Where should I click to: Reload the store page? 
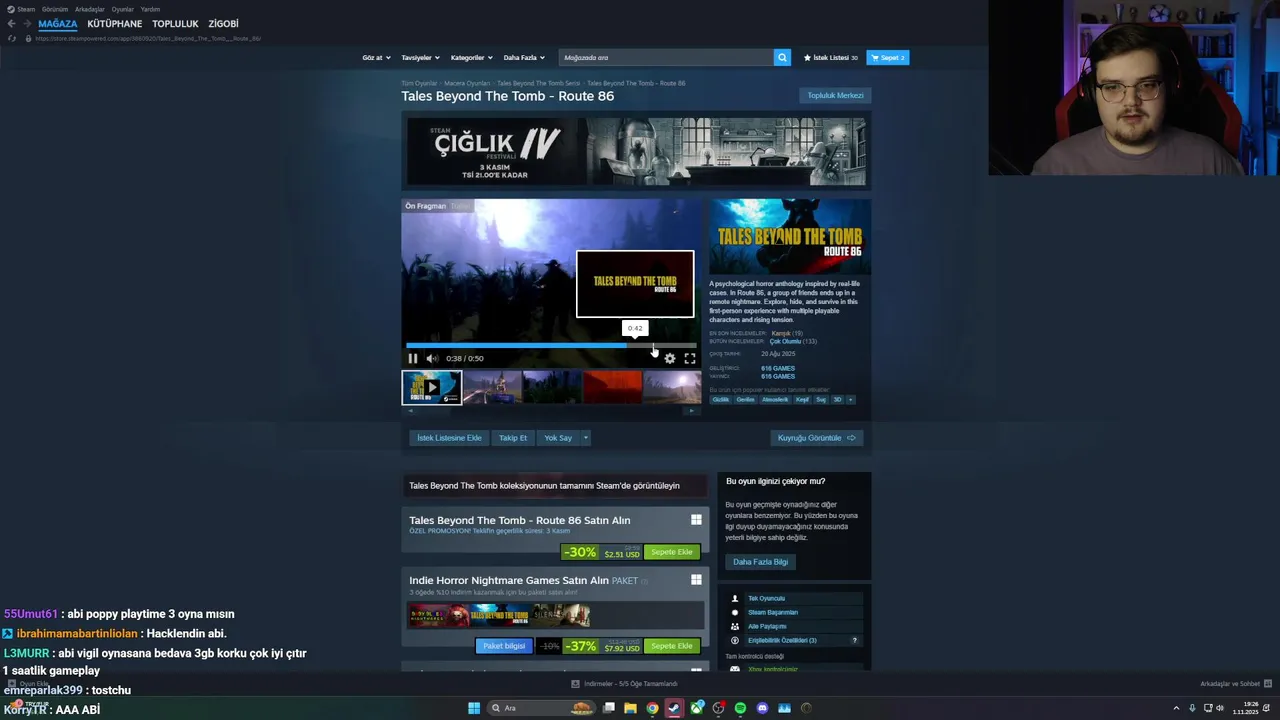click(12, 38)
